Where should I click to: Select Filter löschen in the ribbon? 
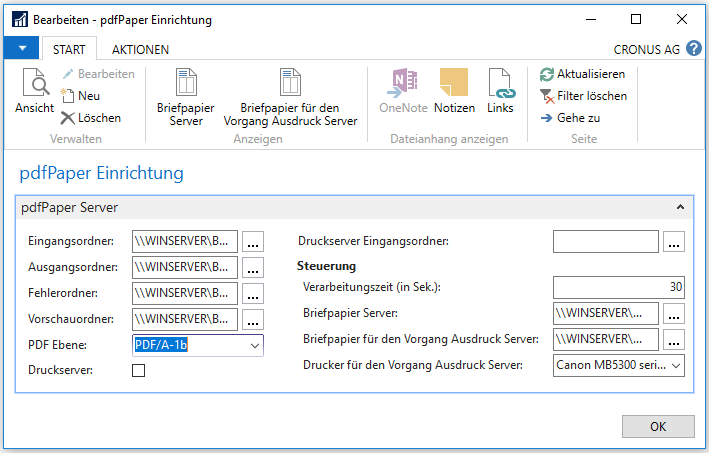[547, 96]
